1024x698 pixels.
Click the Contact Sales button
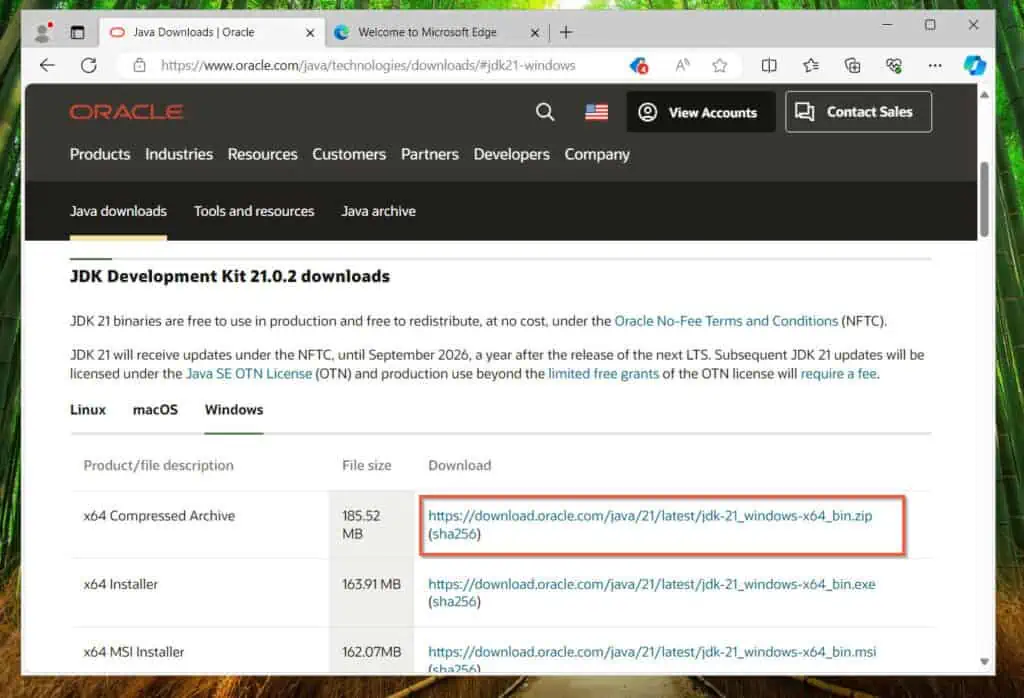(x=858, y=112)
